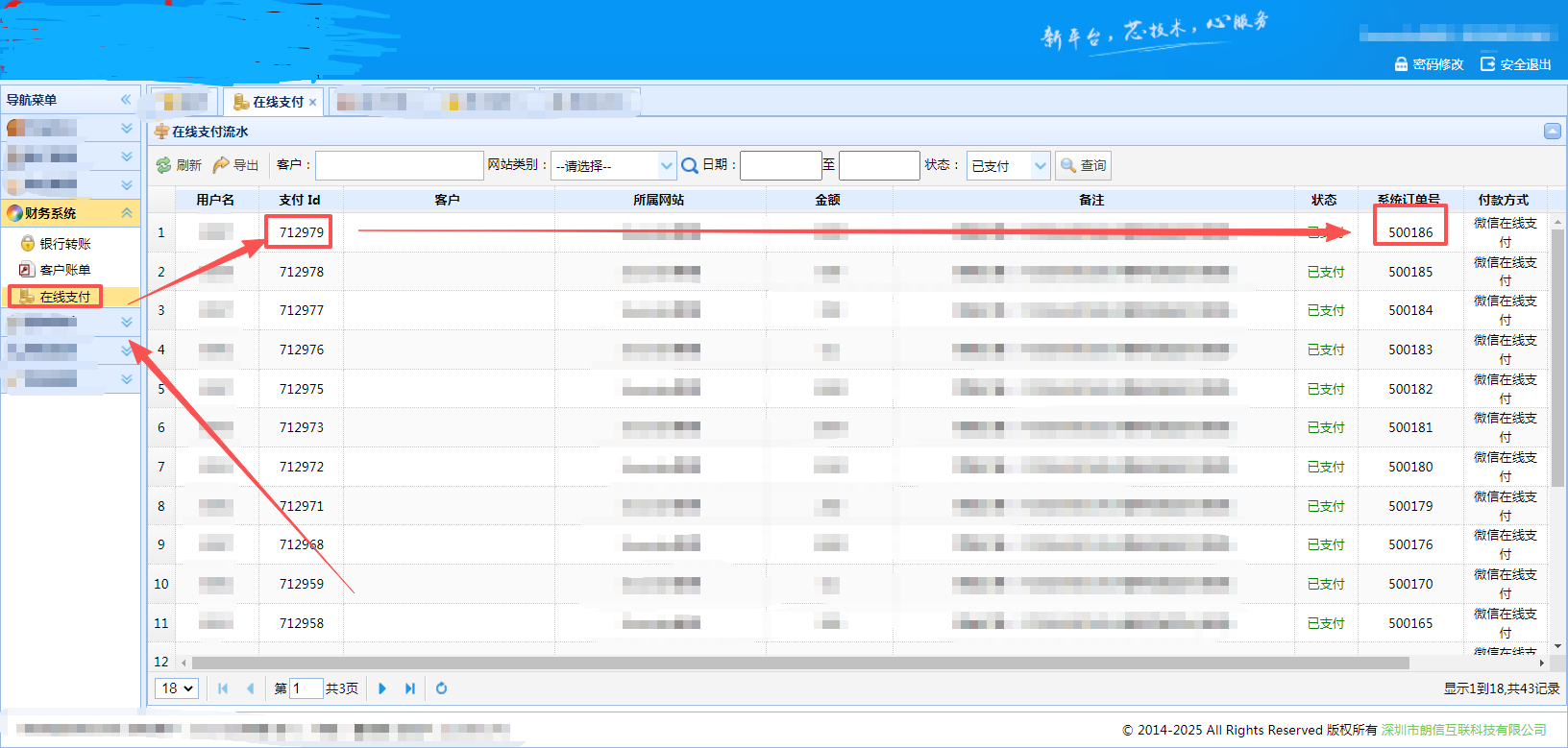Image resolution: width=1568 pixels, height=748 pixels.
Task: Click the 客户 search input field
Action: coord(399,166)
